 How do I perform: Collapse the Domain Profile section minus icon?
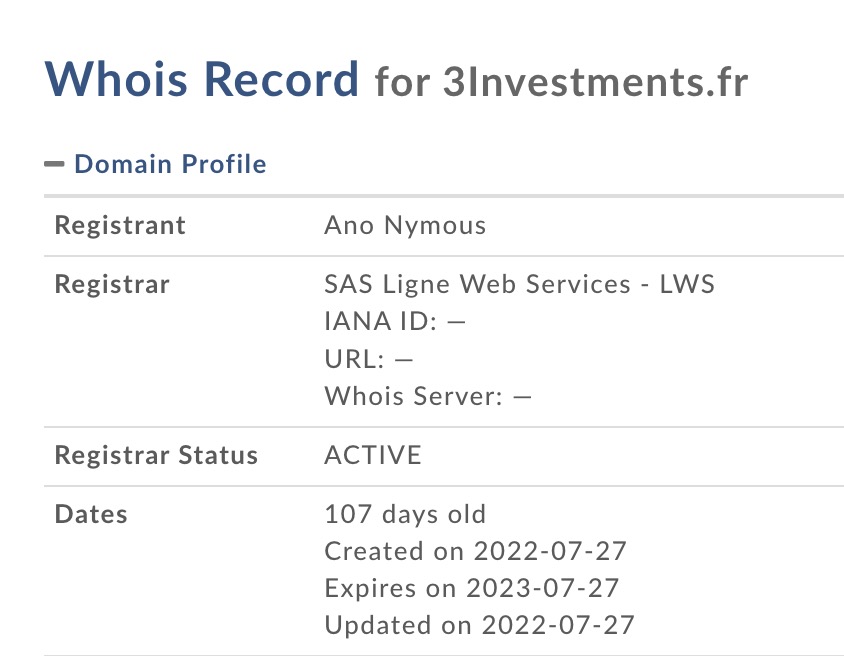(54, 164)
